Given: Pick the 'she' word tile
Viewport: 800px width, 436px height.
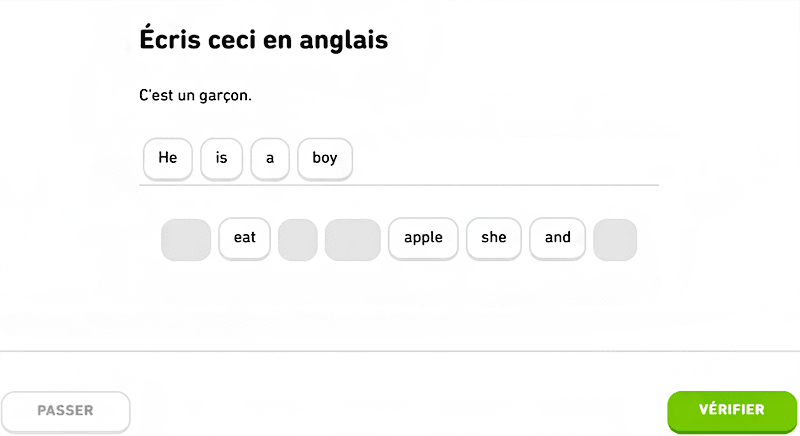Looking at the screenshot, I should tap(494, 238).
